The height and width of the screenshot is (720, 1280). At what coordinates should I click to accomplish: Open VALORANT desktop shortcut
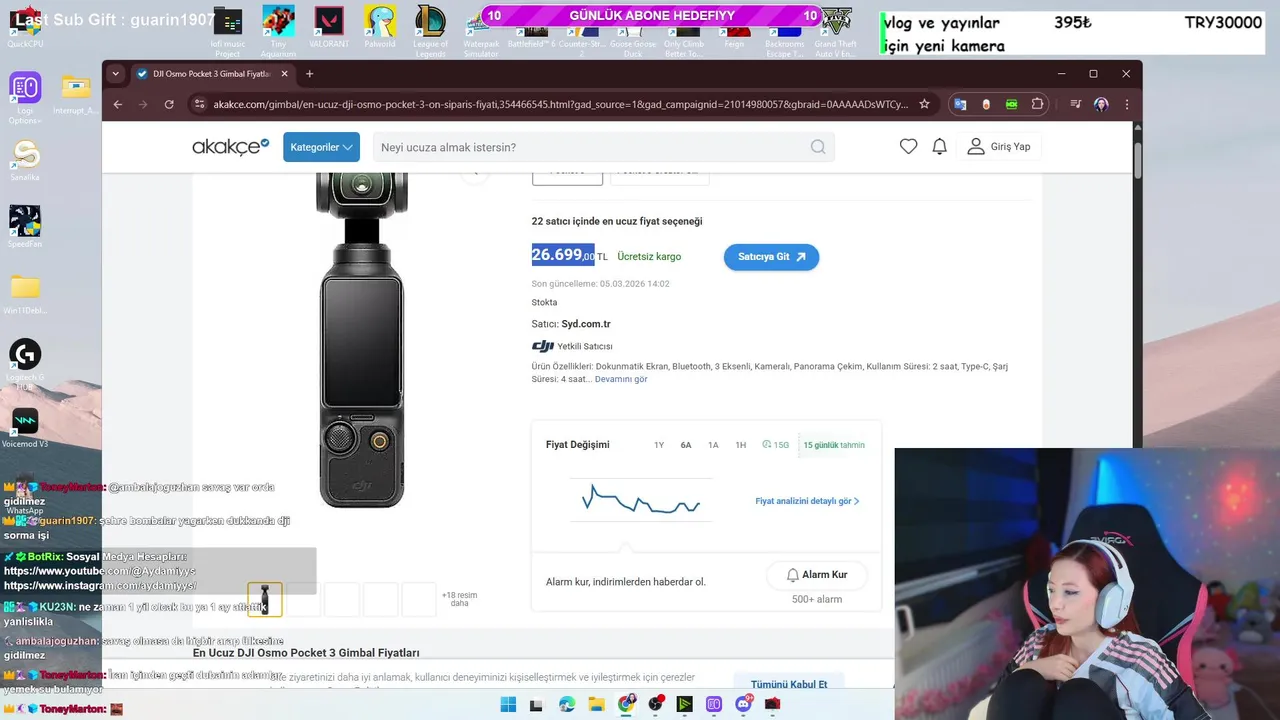[329, 30]
